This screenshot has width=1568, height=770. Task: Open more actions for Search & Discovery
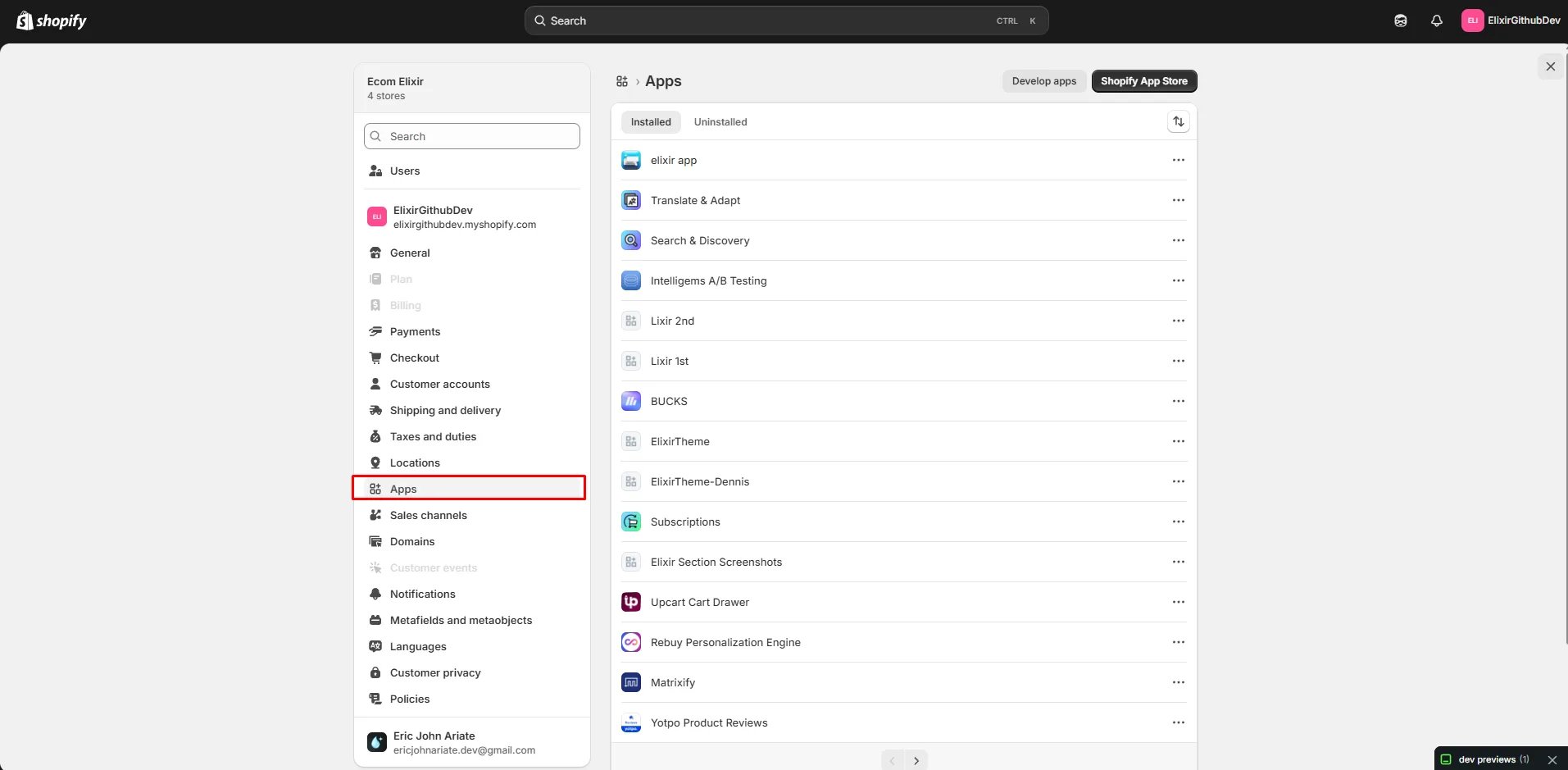(x=1179, y=240)
